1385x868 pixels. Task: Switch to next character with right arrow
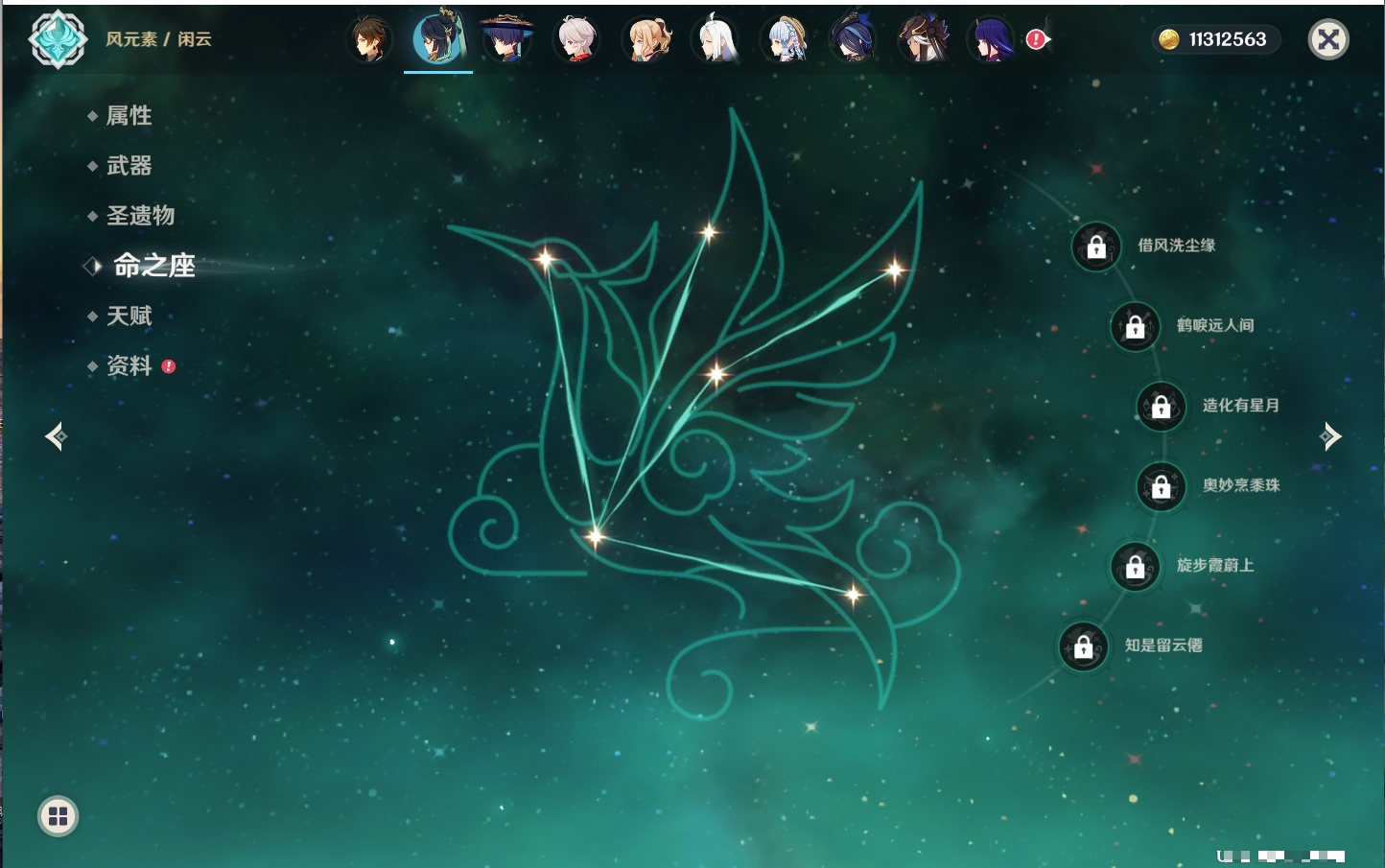1330,436
